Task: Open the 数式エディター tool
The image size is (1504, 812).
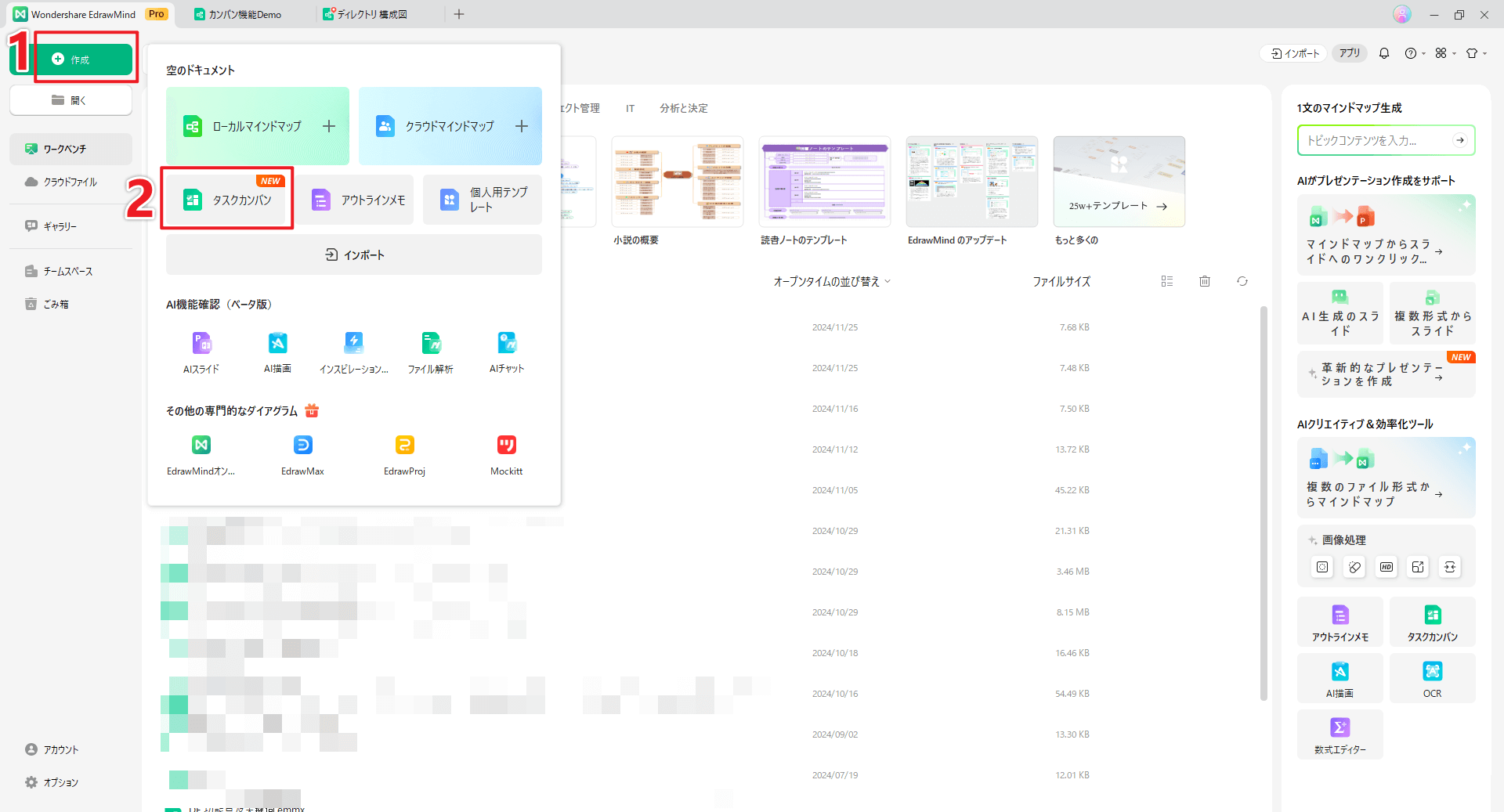Action: [x=1339, y=734]
